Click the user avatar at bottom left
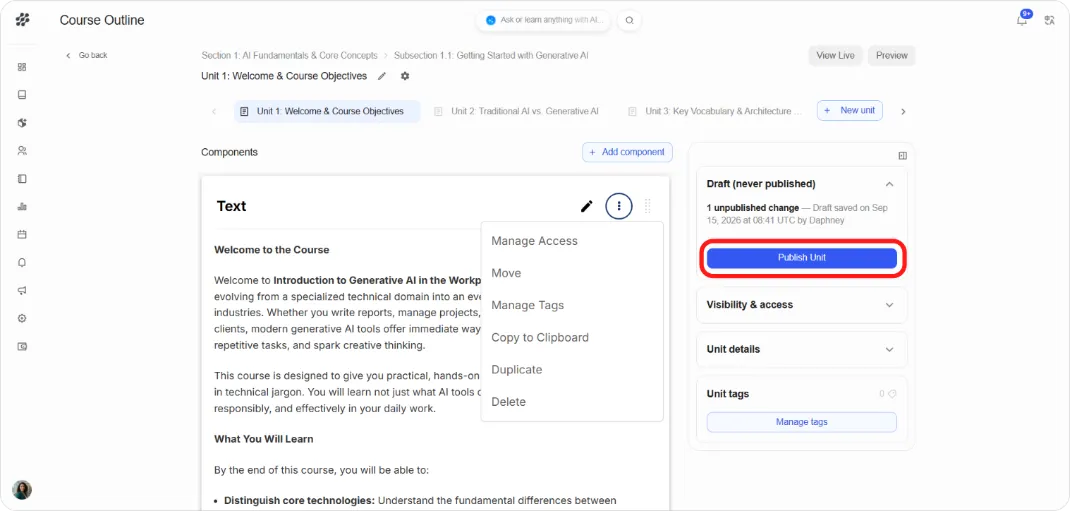This screenshot has height=511, width=1071. pyautogui.click(x=22, y=490)
